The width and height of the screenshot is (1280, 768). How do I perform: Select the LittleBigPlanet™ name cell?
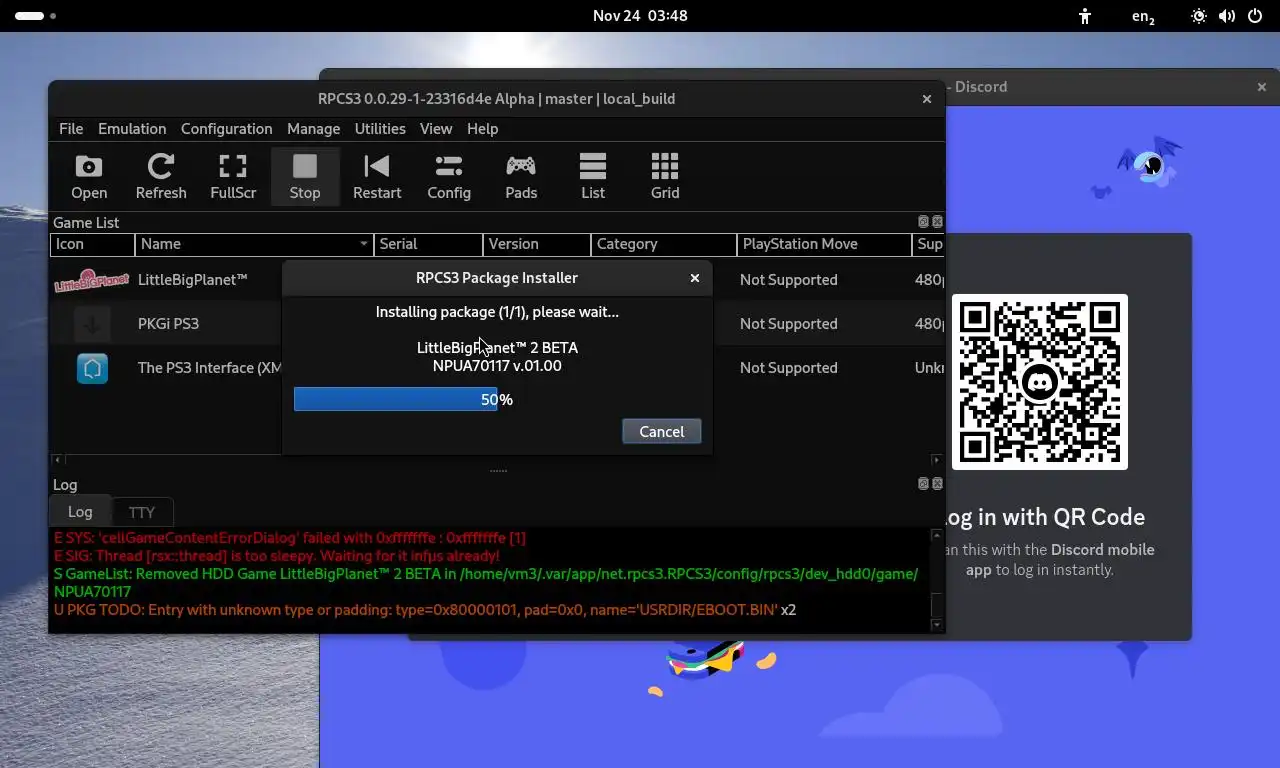click(193, 280)
